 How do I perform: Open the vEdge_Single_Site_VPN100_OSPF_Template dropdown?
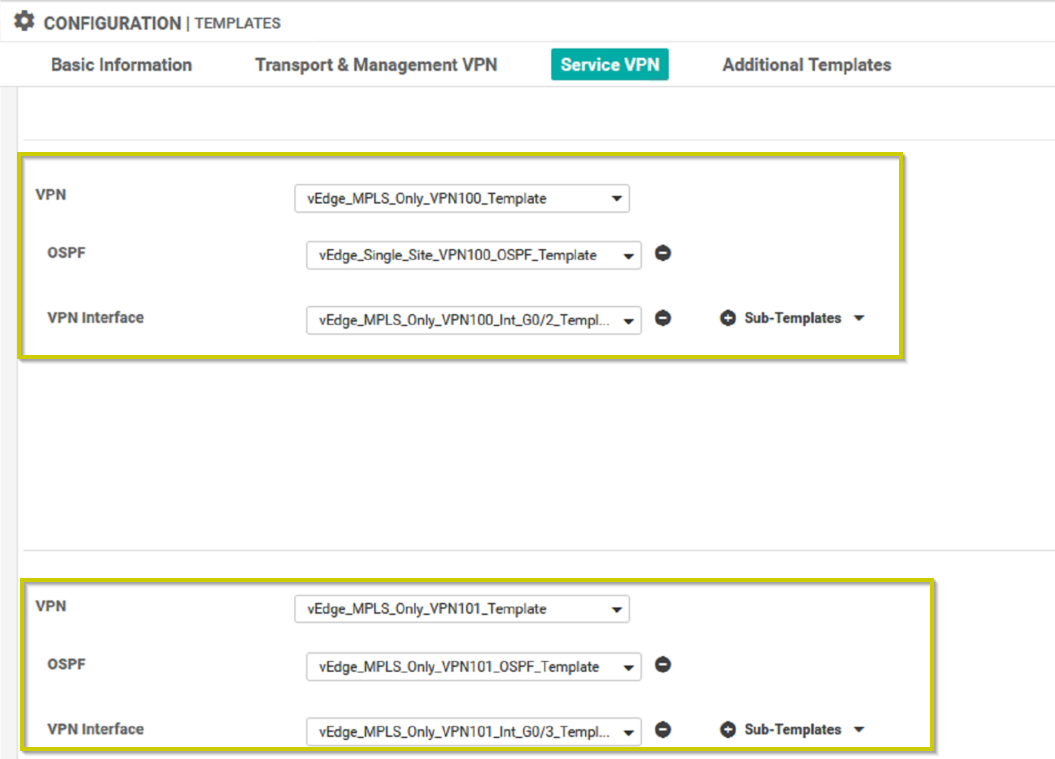pyautogui.click(x=474, y=255)
